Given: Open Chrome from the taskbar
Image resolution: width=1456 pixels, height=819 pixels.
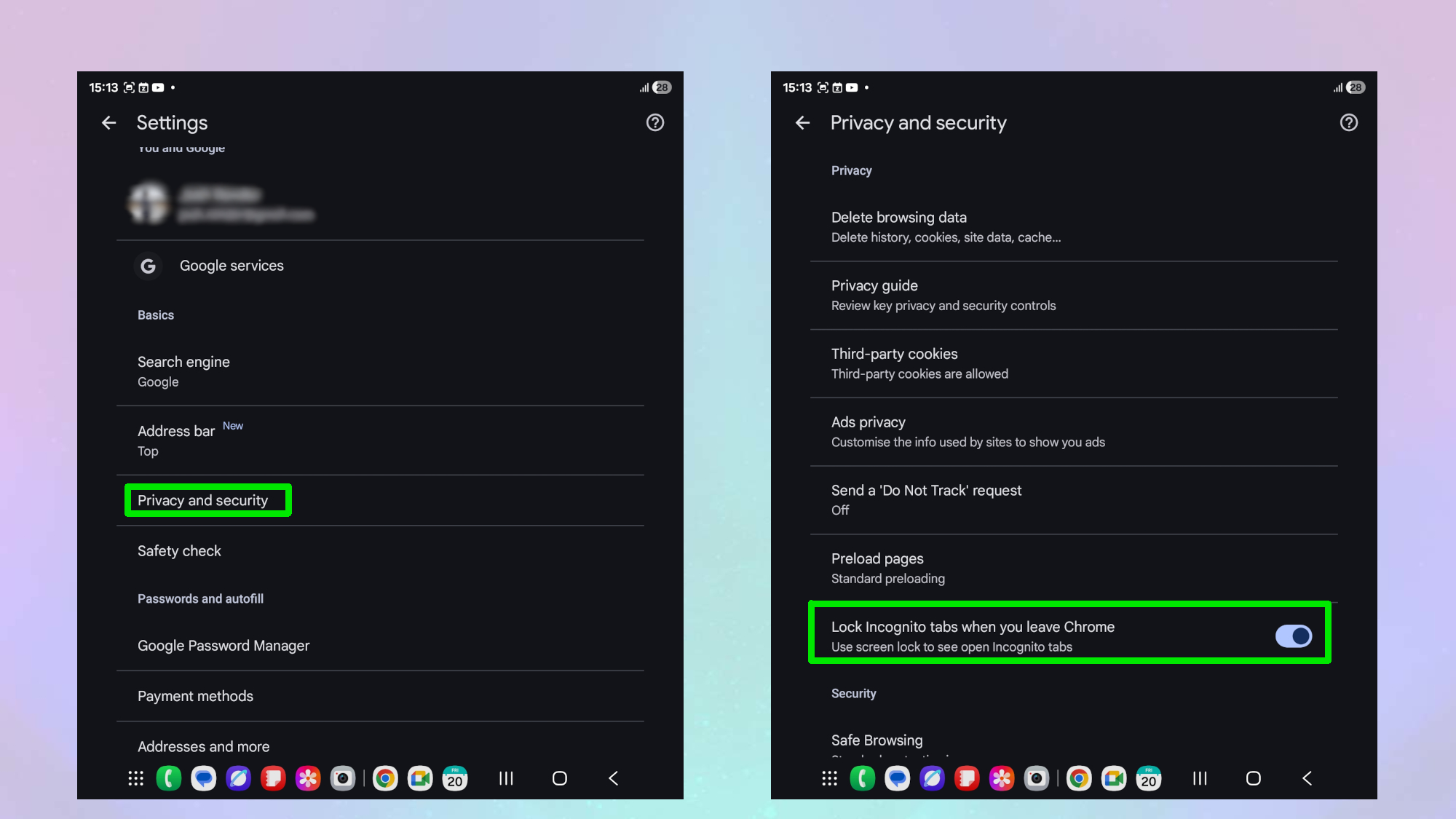Looking at the screenshot, I should coord(385,778).
